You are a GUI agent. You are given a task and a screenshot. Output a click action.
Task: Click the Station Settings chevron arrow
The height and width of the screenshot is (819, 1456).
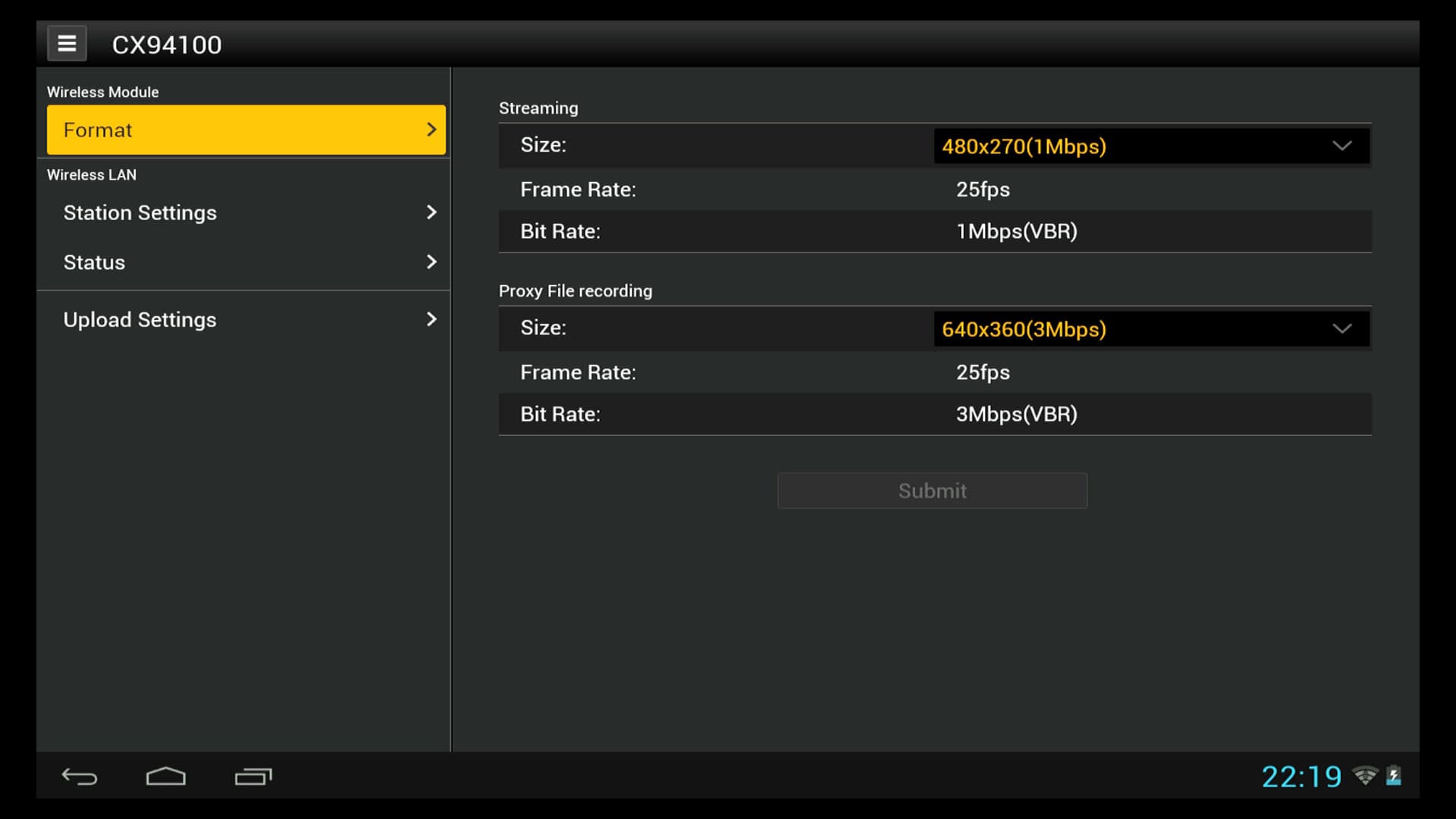pos(431,212)
